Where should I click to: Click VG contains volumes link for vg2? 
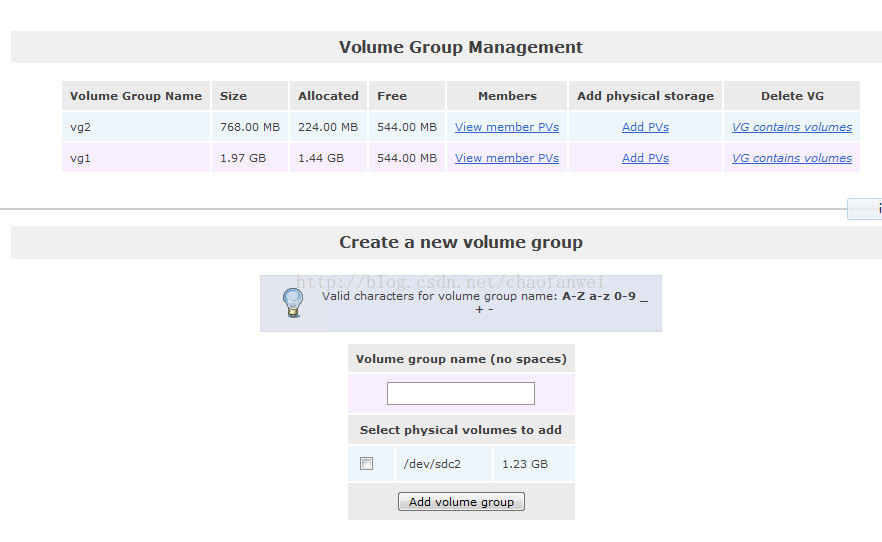pos(791,127)
